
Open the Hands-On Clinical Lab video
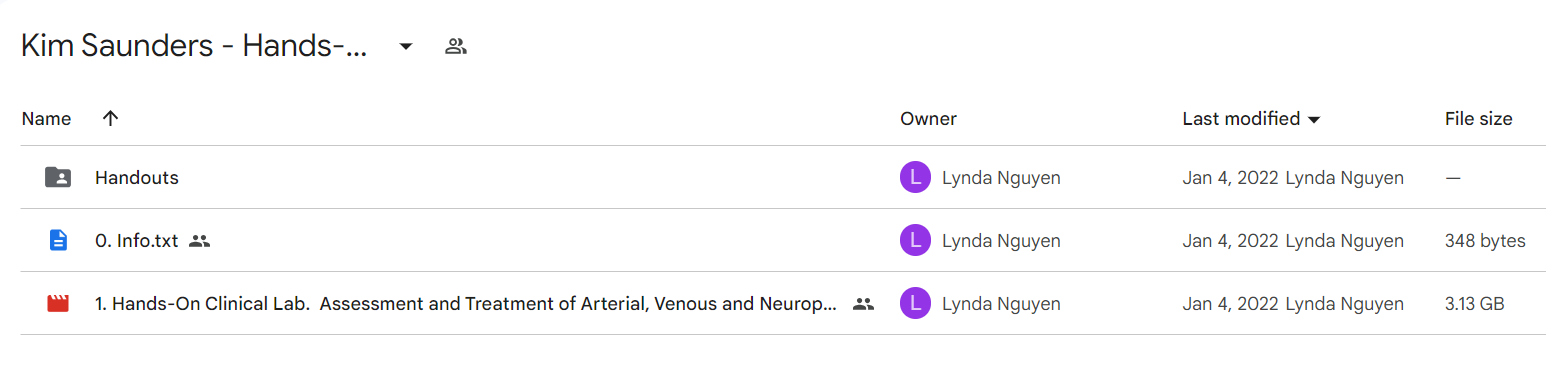pyautogui.click(x=466, y=304)
